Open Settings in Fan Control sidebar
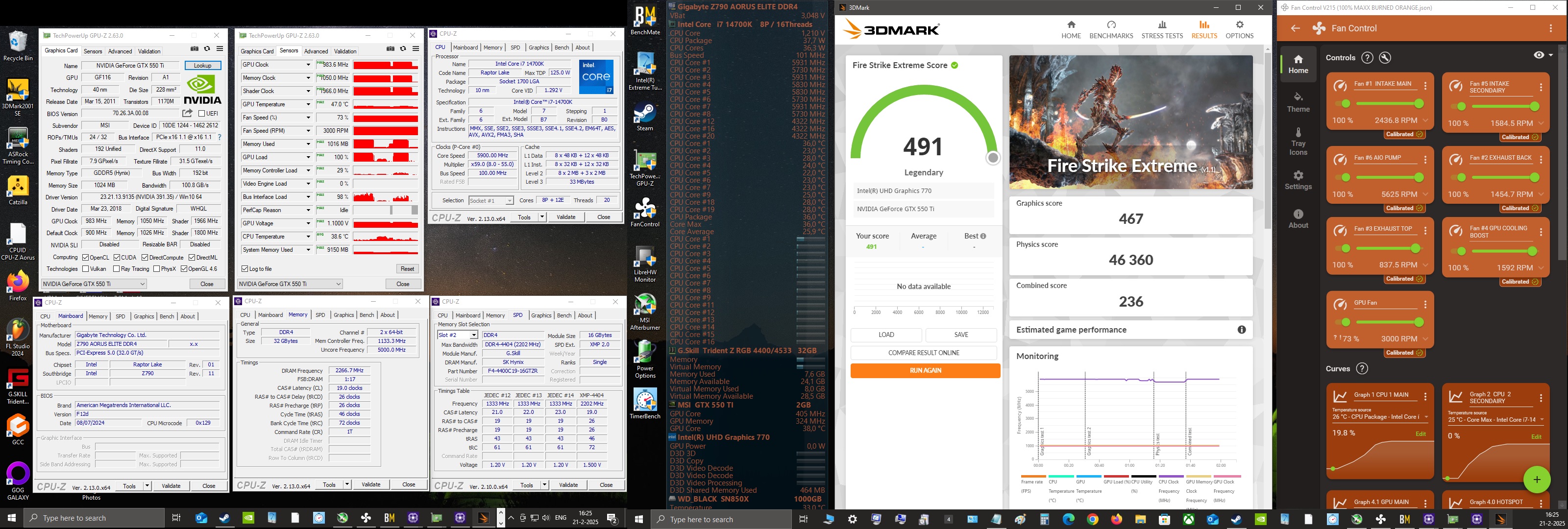 coord(1298,180)
